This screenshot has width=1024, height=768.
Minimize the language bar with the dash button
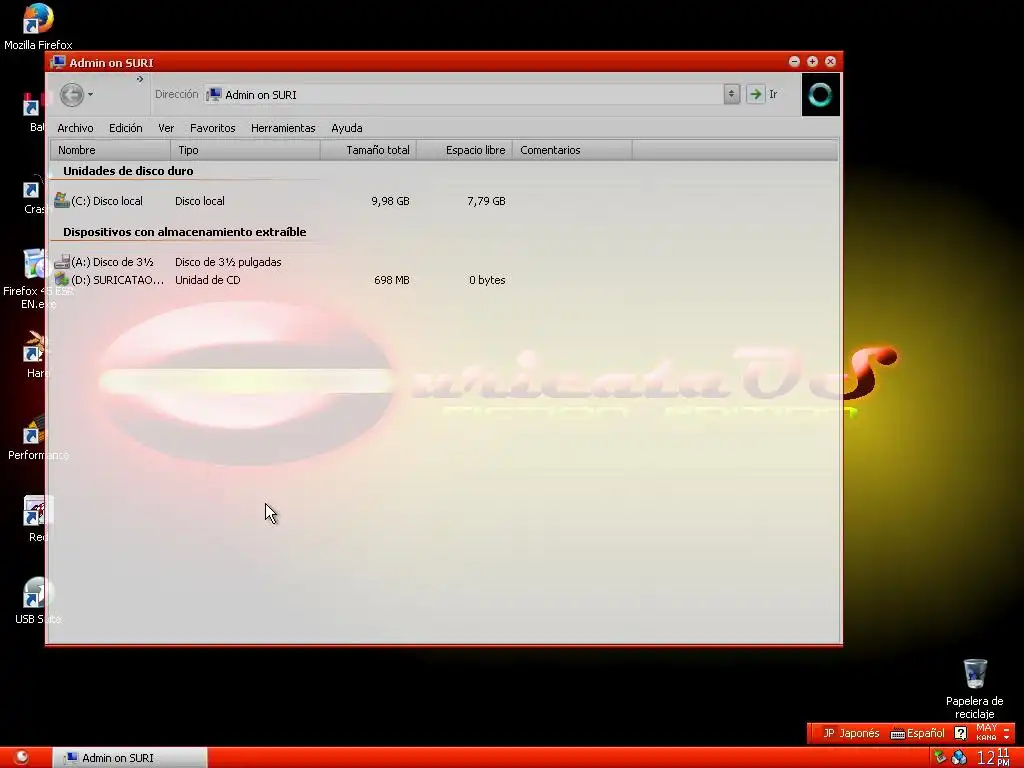(x=1006, y=728)
